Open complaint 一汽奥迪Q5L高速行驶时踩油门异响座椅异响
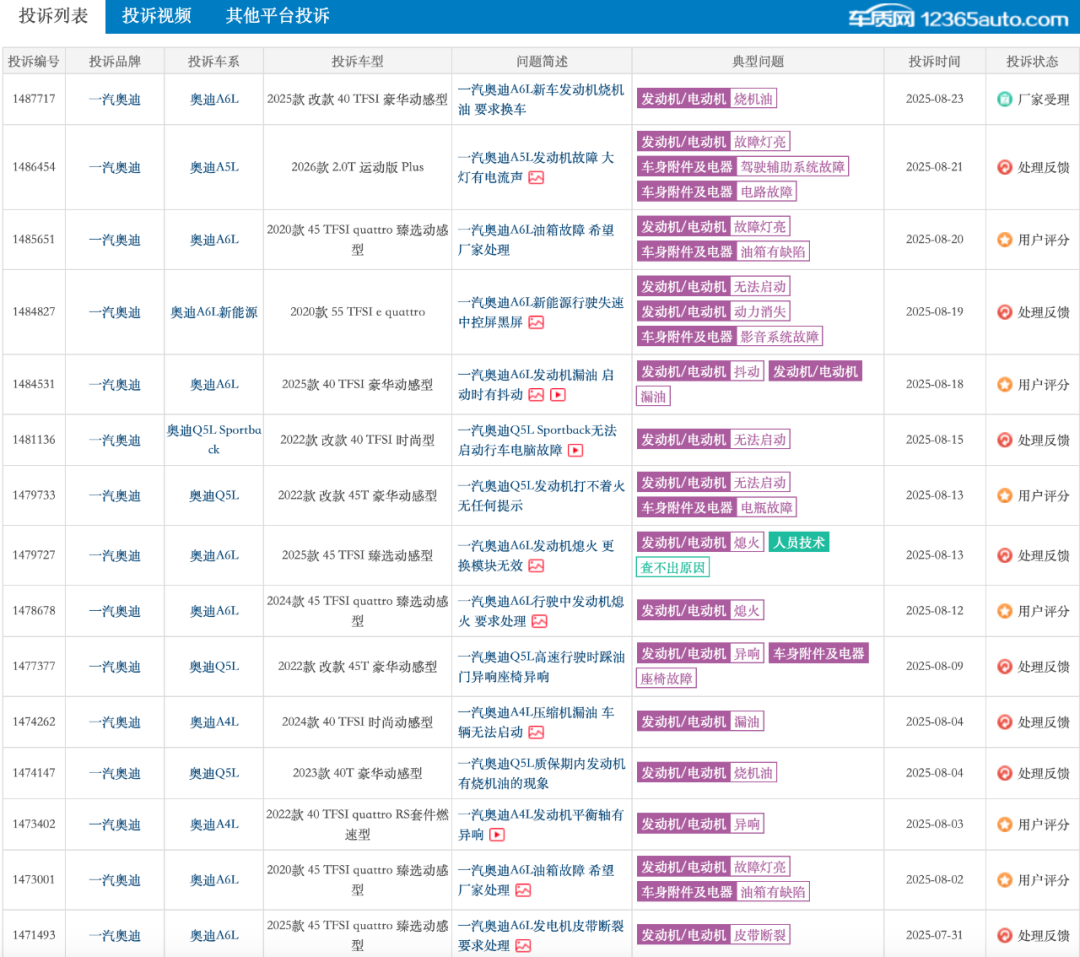The height and width of the screenshot is (957, 1080). [541, 666]
